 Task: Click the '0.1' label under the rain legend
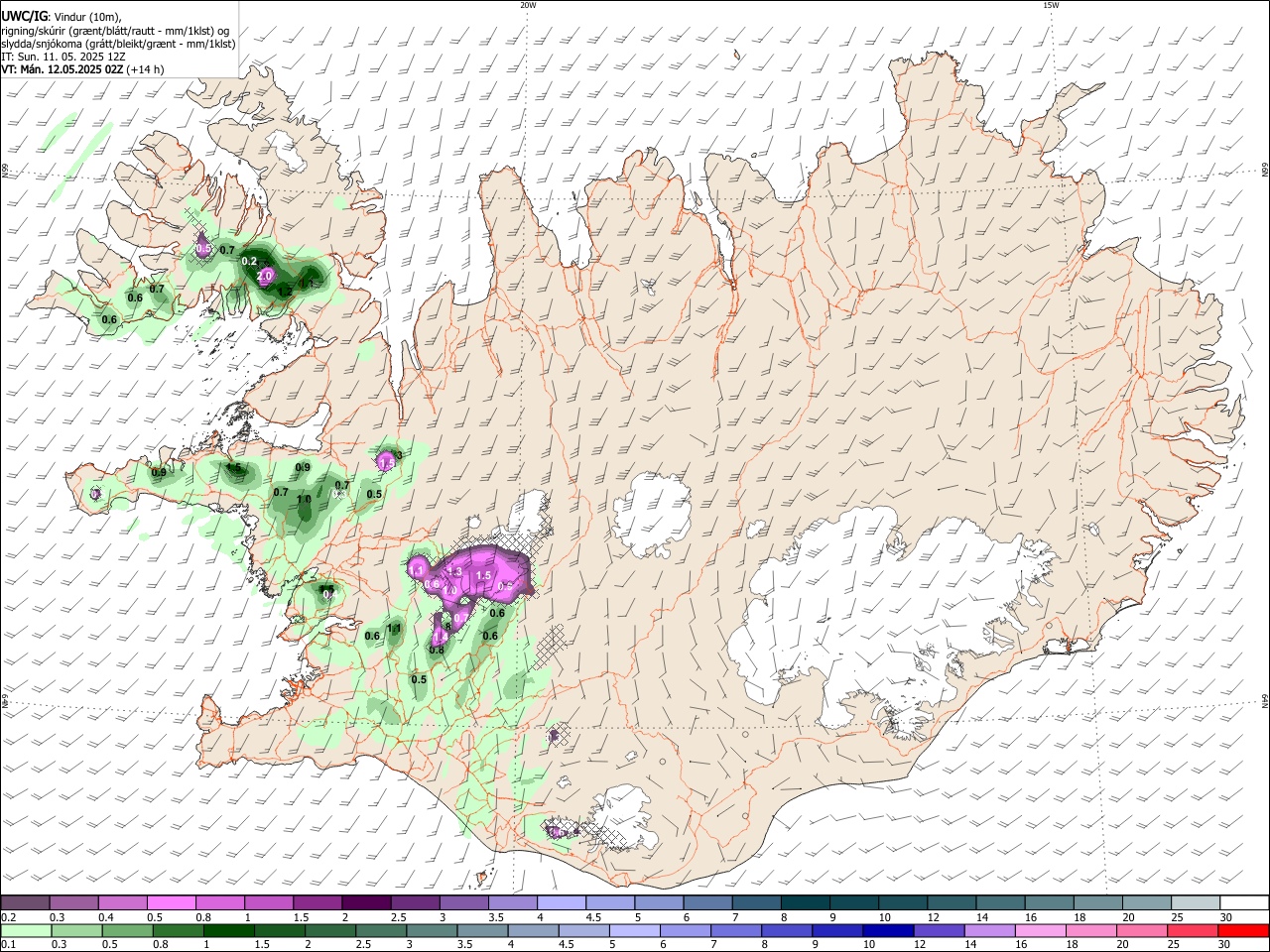(x=7, y=944)
